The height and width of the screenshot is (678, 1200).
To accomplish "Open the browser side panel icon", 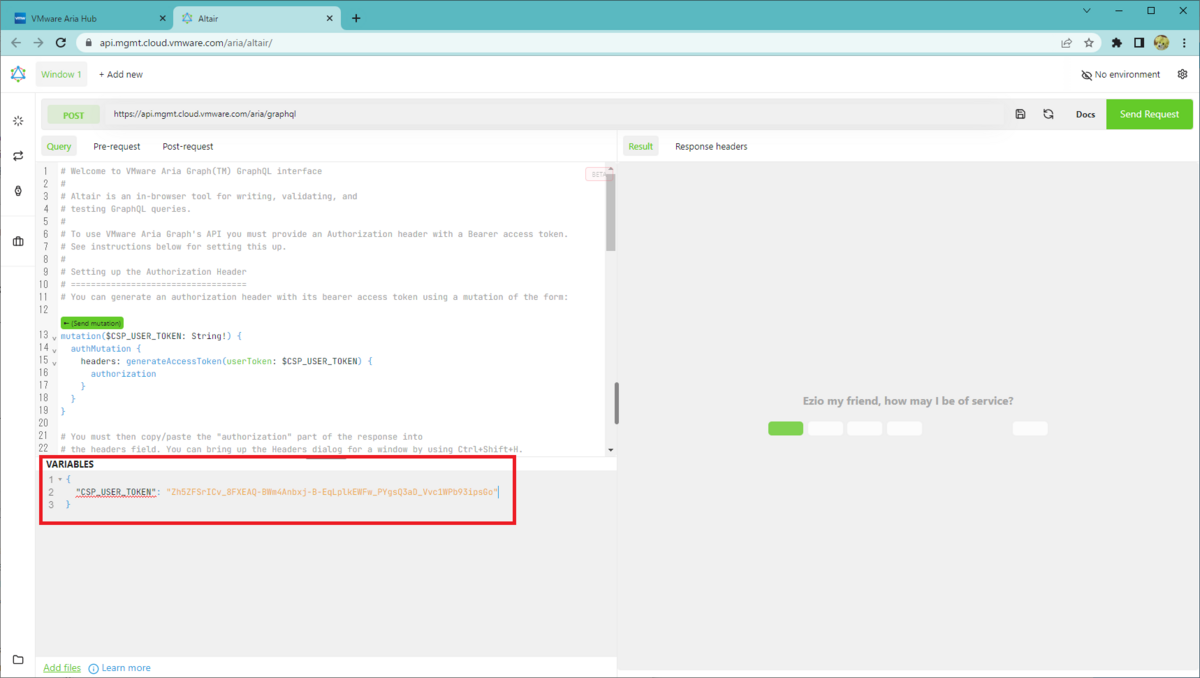I will click(1139, 43).
